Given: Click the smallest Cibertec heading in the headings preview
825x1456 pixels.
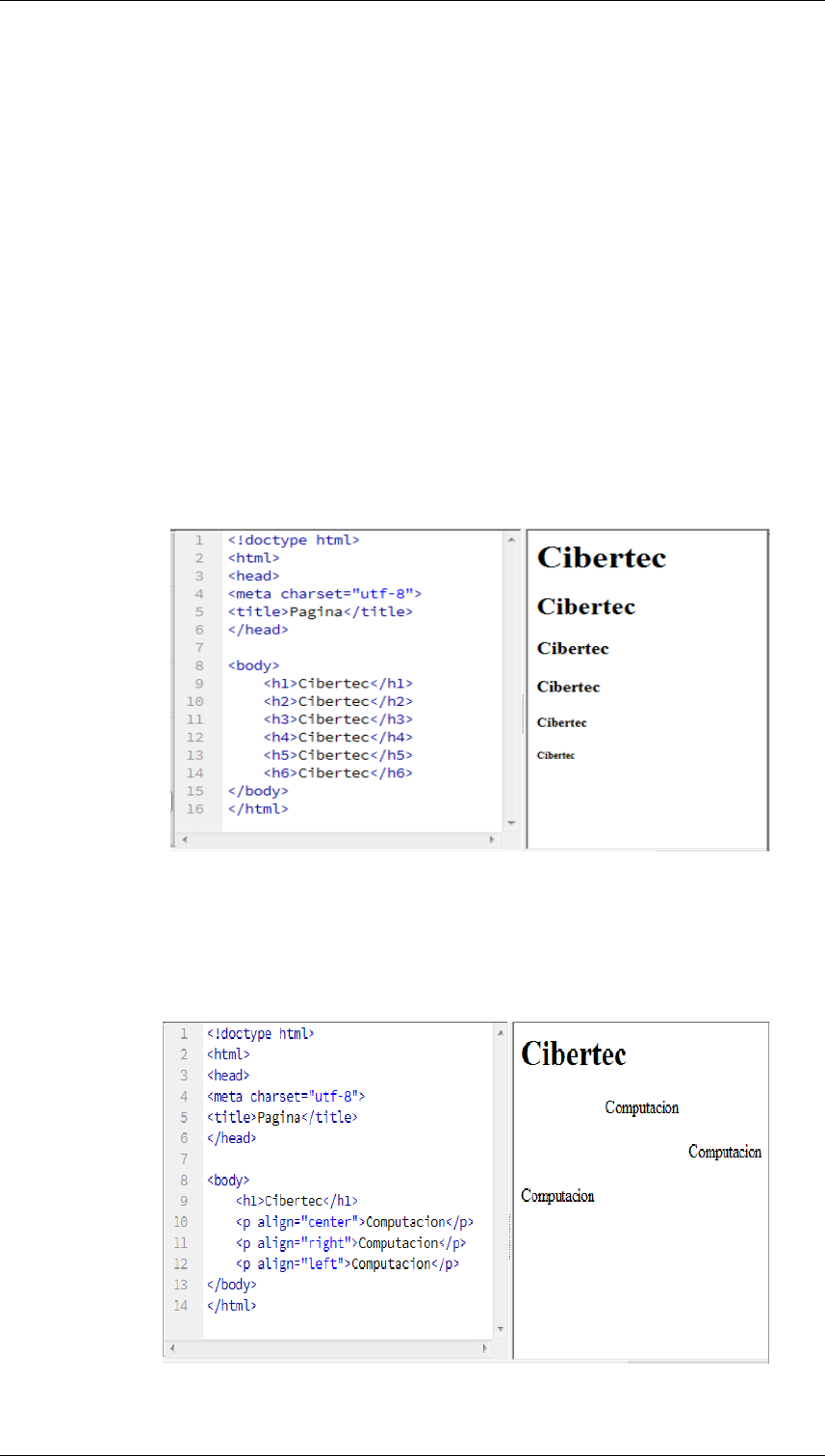Looking at the screenshot, I should pos(555,756).
